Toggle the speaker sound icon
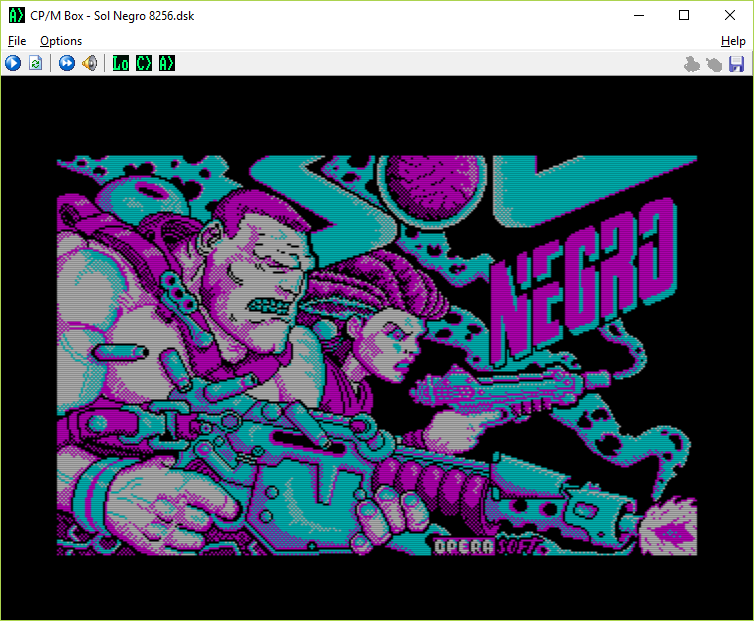This screenshot has height=621, width=754. click(x=89, y=63)
